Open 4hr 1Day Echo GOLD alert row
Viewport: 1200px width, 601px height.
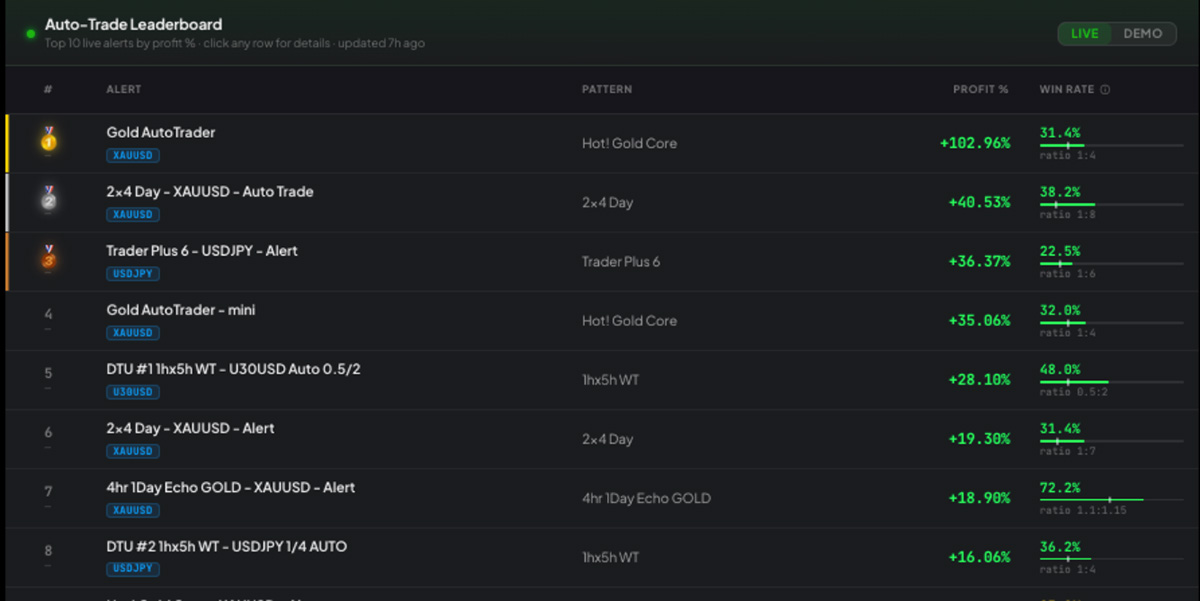pos(600,498)
